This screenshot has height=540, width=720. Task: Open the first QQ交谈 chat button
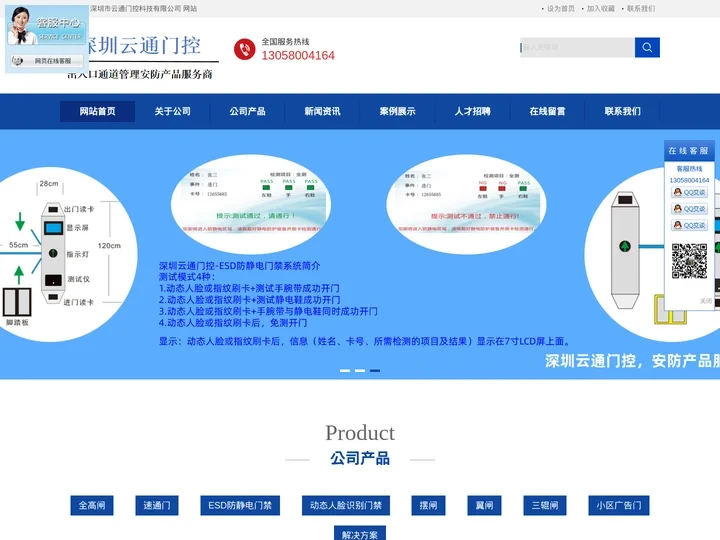pyautogui.click(x=689, y=192)
